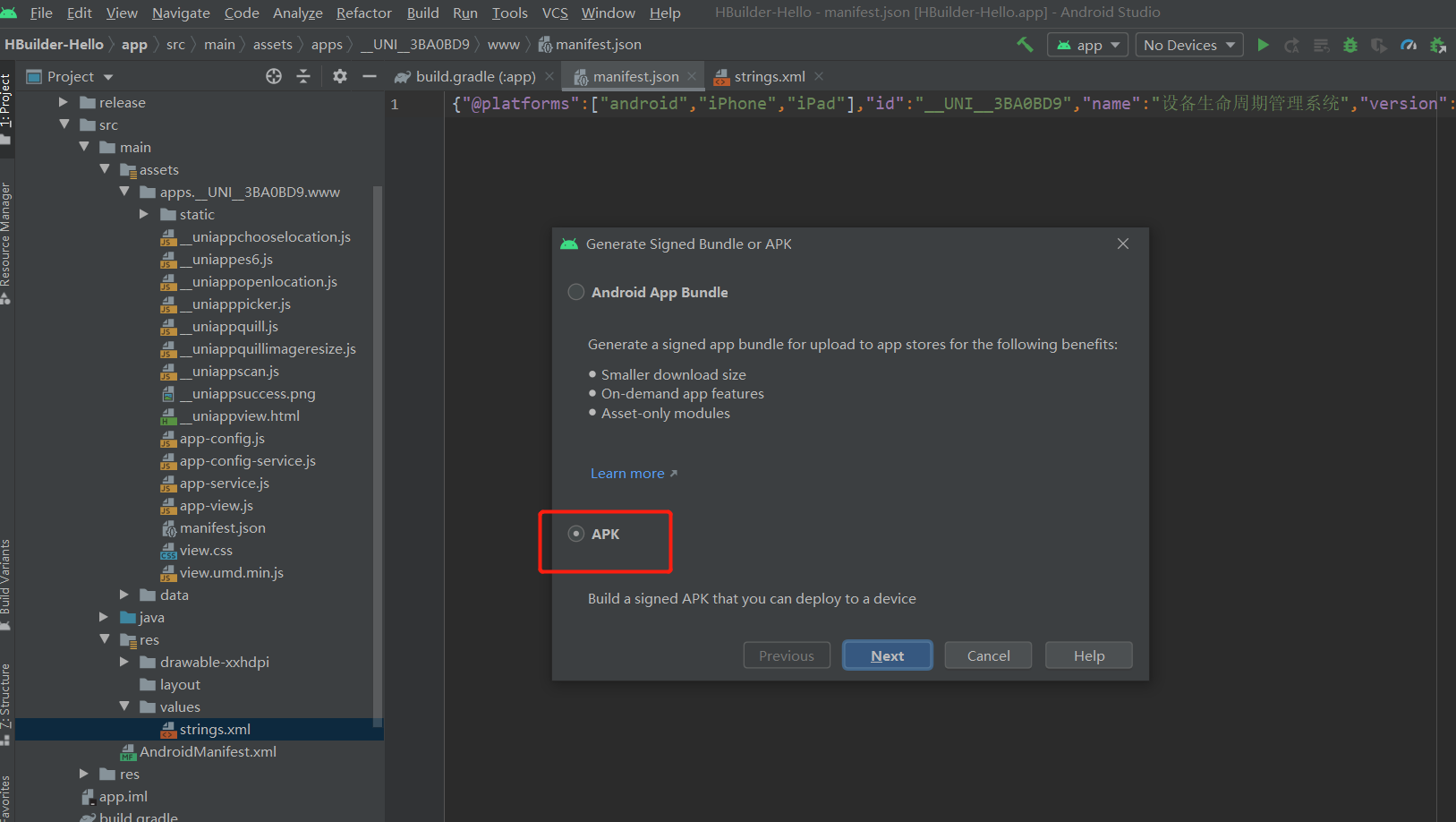The height and width of the screenshot is (822, 1456).
Task: Click the Previous button
Action: pos(787,655)
